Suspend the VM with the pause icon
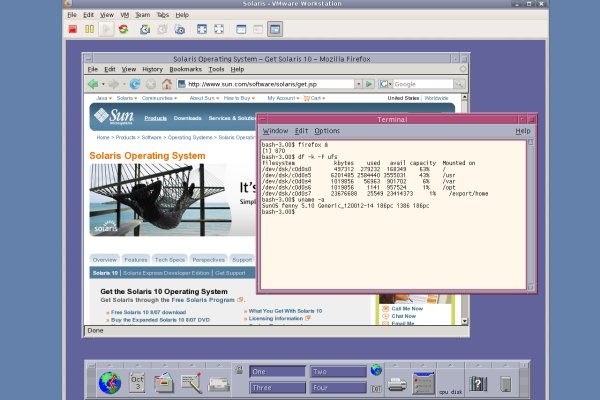The height and width of the screenshot is (400, 600). tap(90, 30)
